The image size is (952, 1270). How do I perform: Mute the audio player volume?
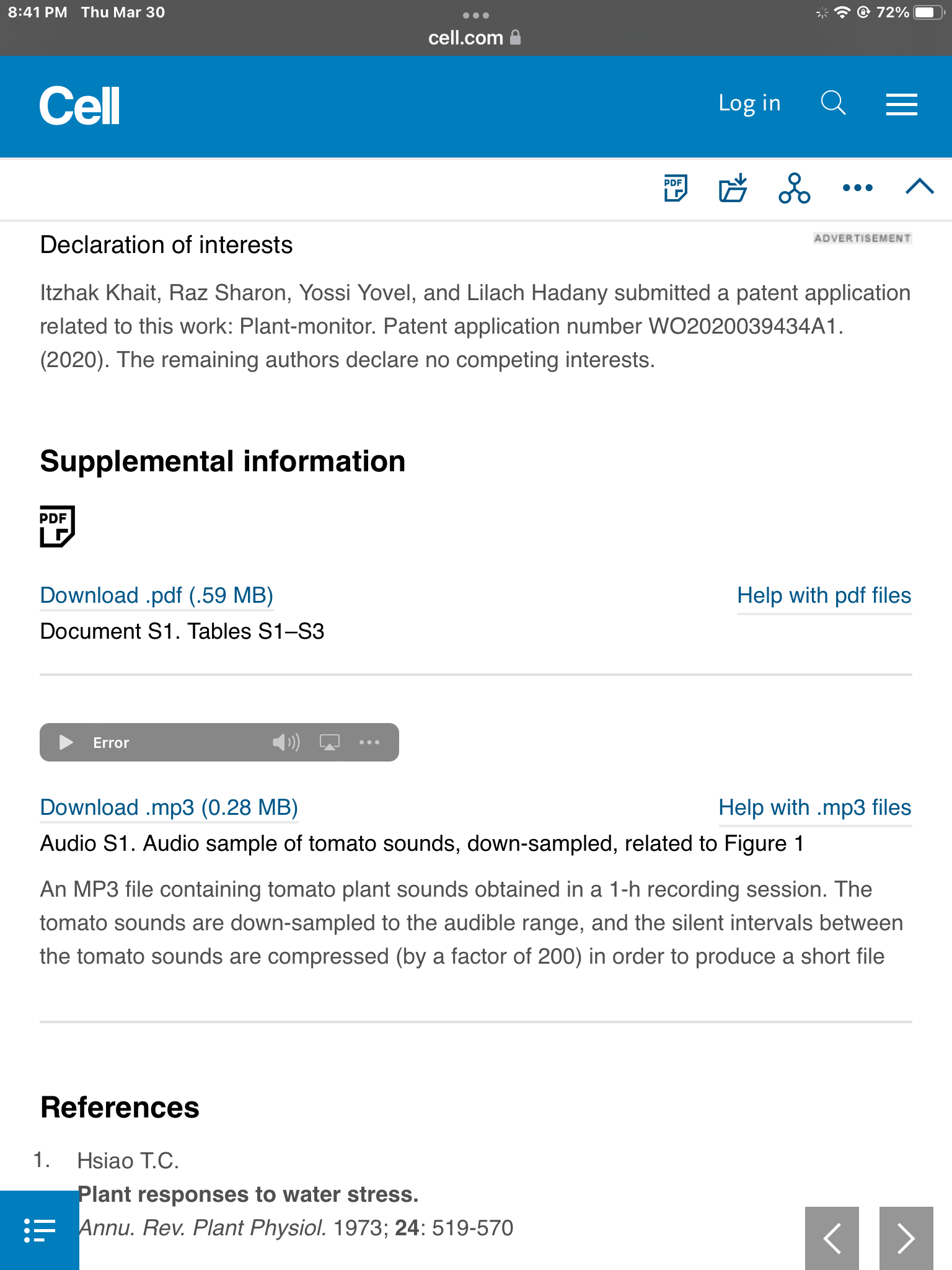[286, 742]
